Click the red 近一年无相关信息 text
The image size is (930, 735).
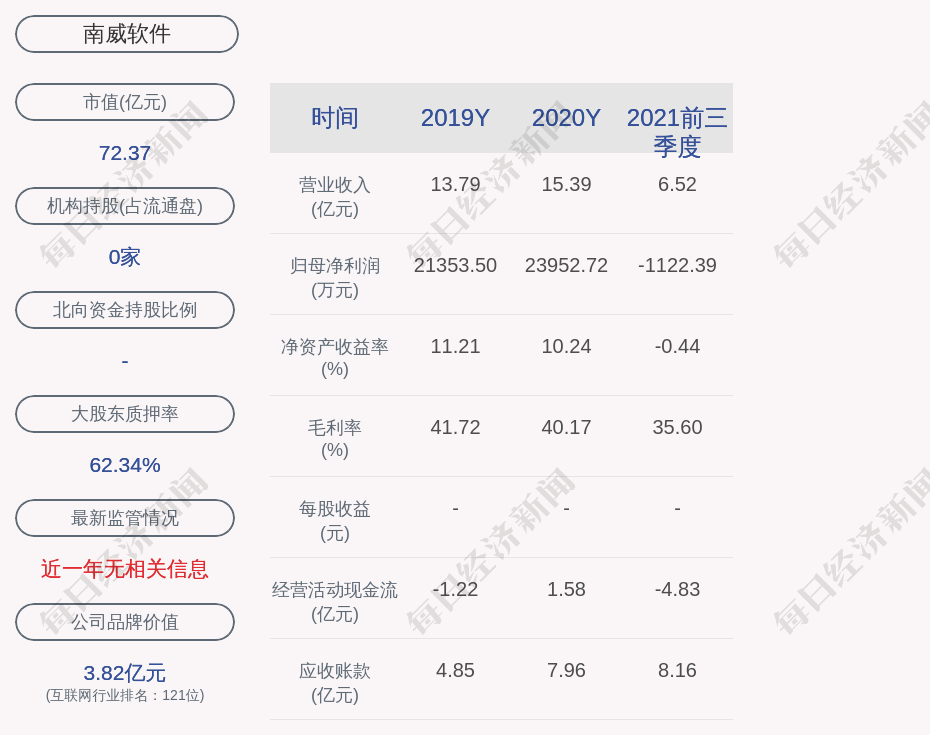pyautogui.click(x=125, y=569)
